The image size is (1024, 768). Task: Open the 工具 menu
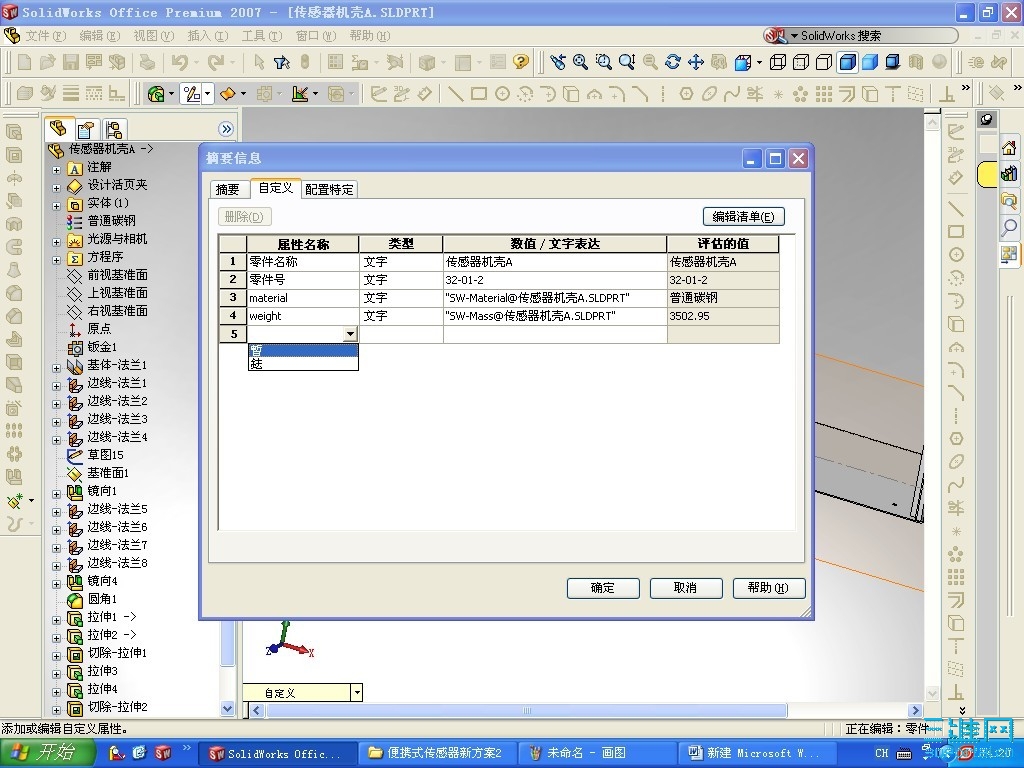pos(261,35)
